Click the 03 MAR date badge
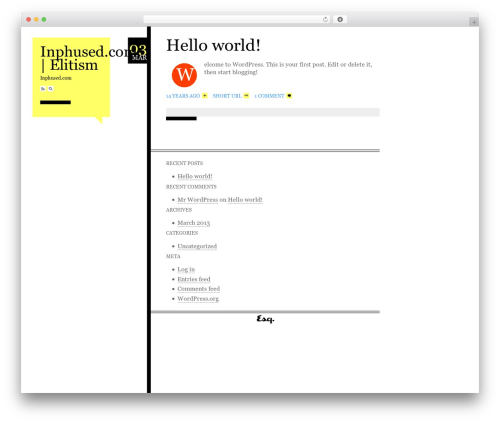 click(138, 51)
